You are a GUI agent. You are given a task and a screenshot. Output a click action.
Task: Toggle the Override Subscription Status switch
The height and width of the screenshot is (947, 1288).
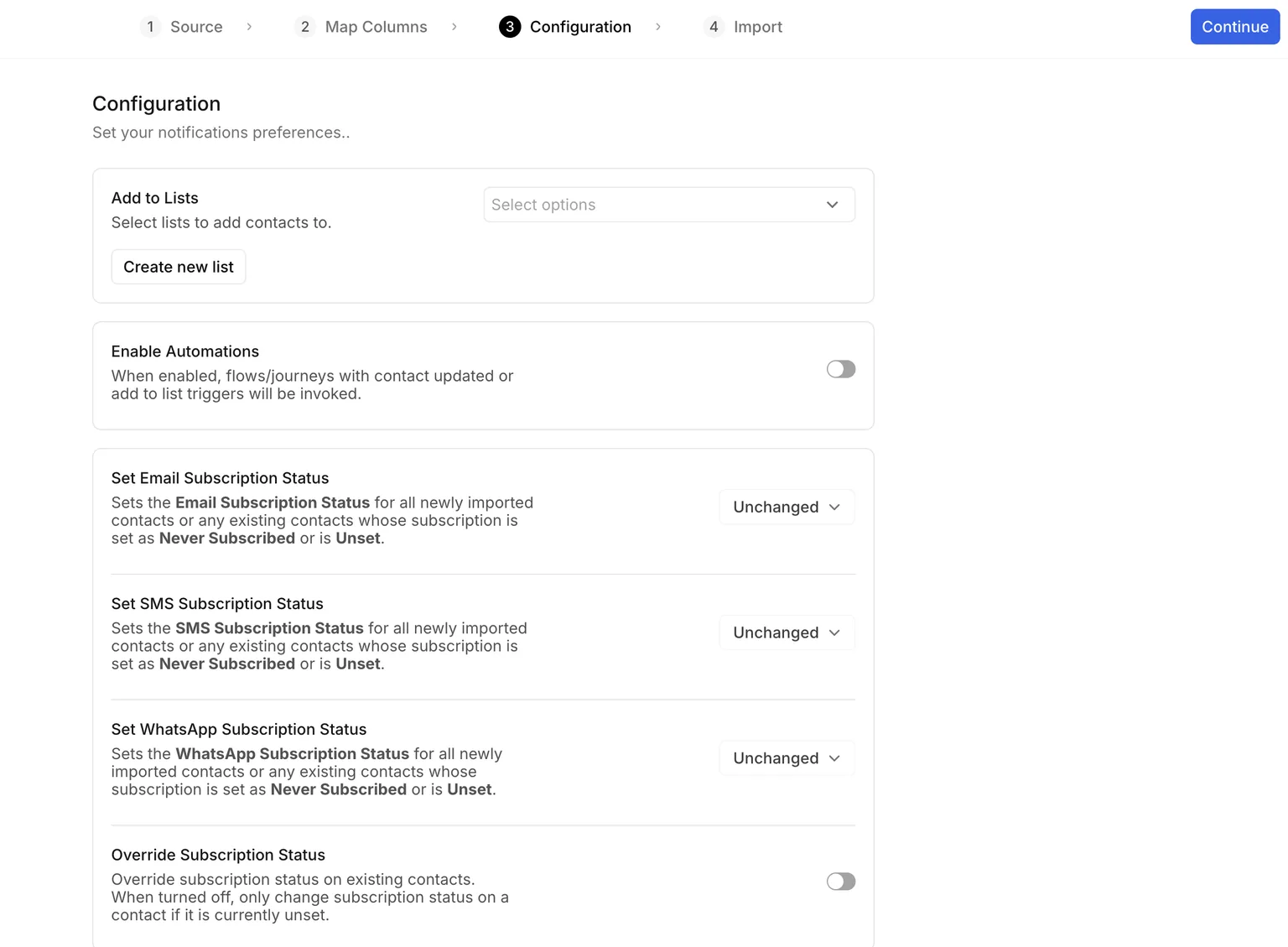pyautogui.click(x=841, y=881)
